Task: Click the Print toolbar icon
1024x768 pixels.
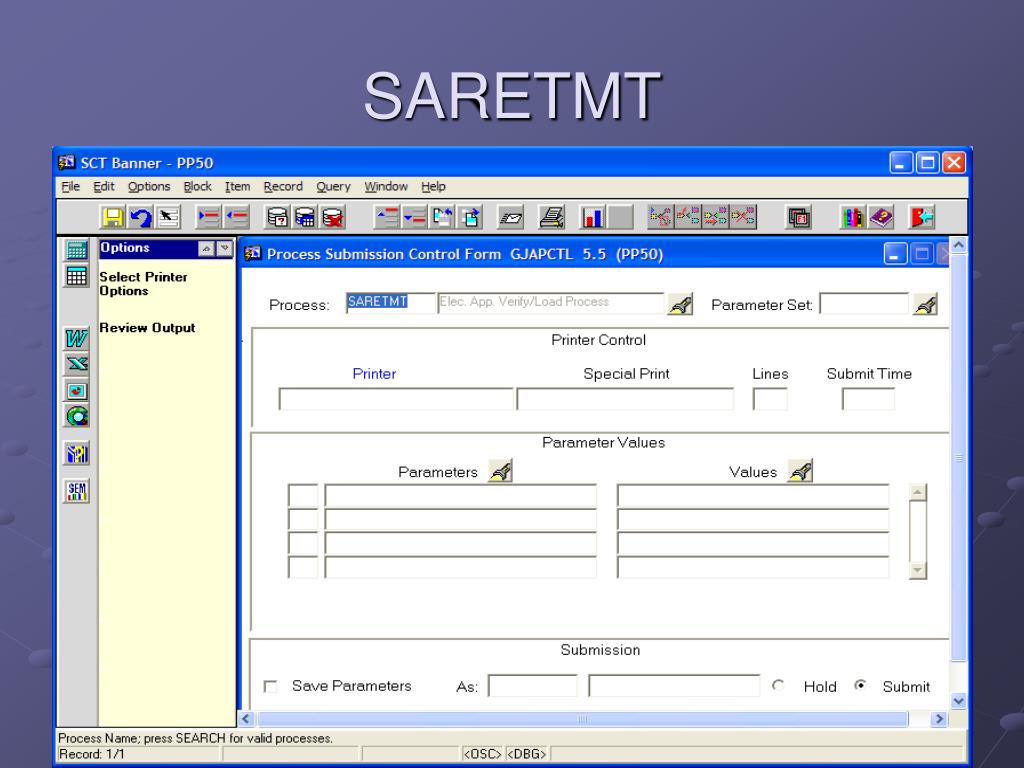Action: click(x=551, y=217)
